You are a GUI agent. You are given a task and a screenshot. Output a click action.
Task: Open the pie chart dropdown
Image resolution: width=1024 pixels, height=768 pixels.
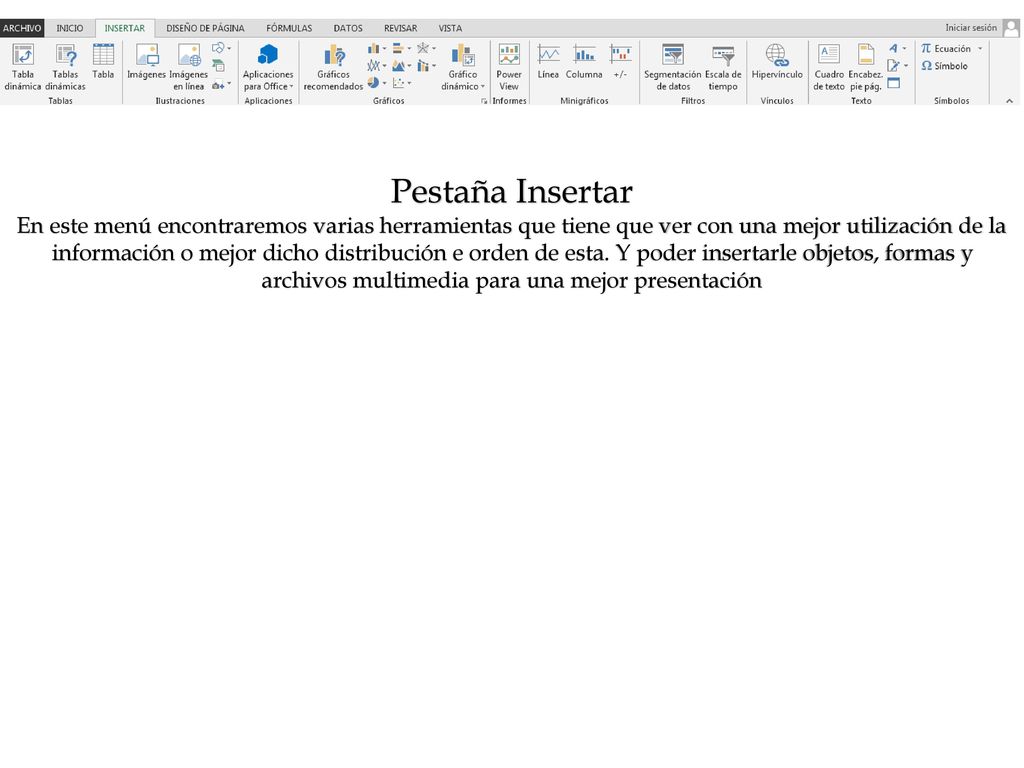[376, 83]
